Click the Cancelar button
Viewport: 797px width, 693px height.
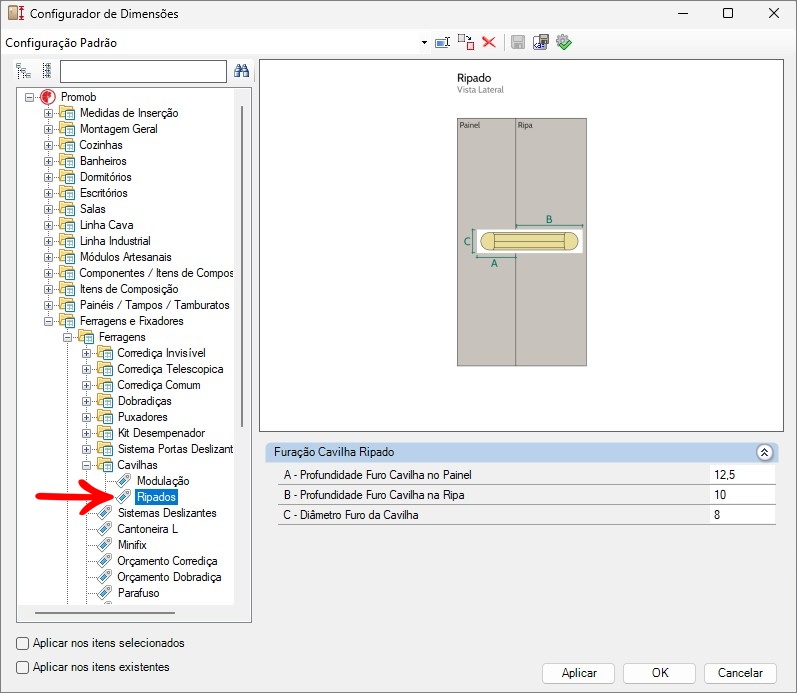(x=740, y=673)
